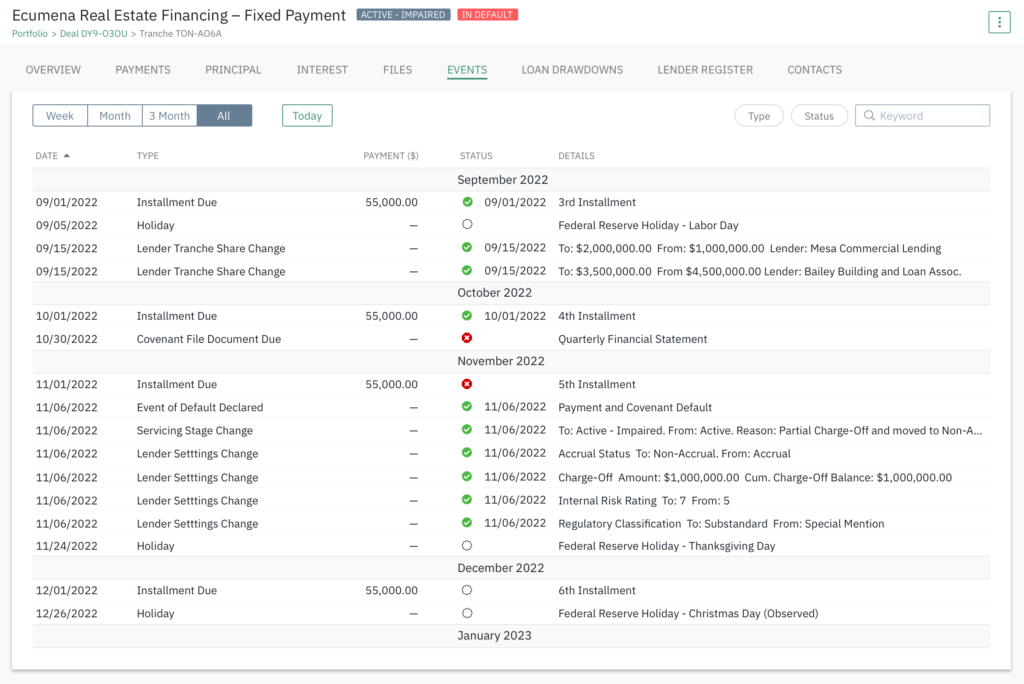This screenshot has height=684, width=1024.
Task: Click red failed status icon for Quarterly Financial Statement
Action: (467, 339)
